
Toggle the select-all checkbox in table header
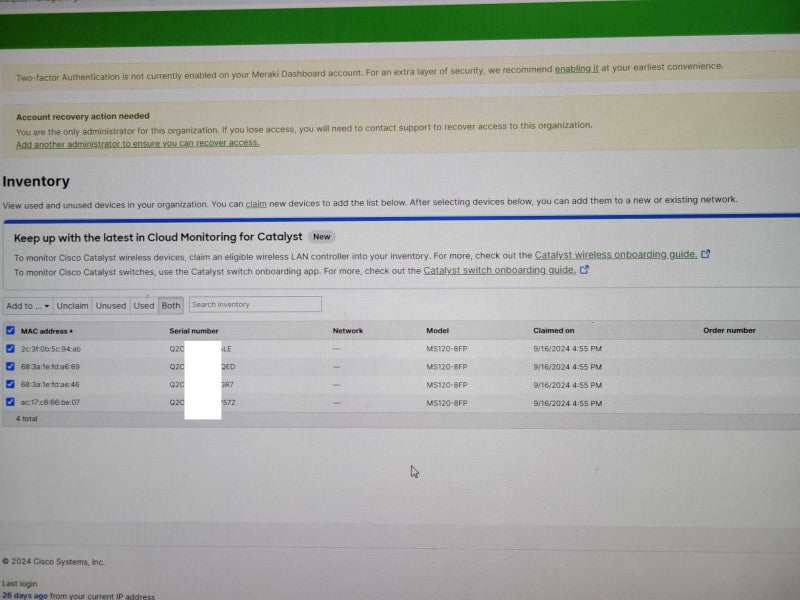10,331
